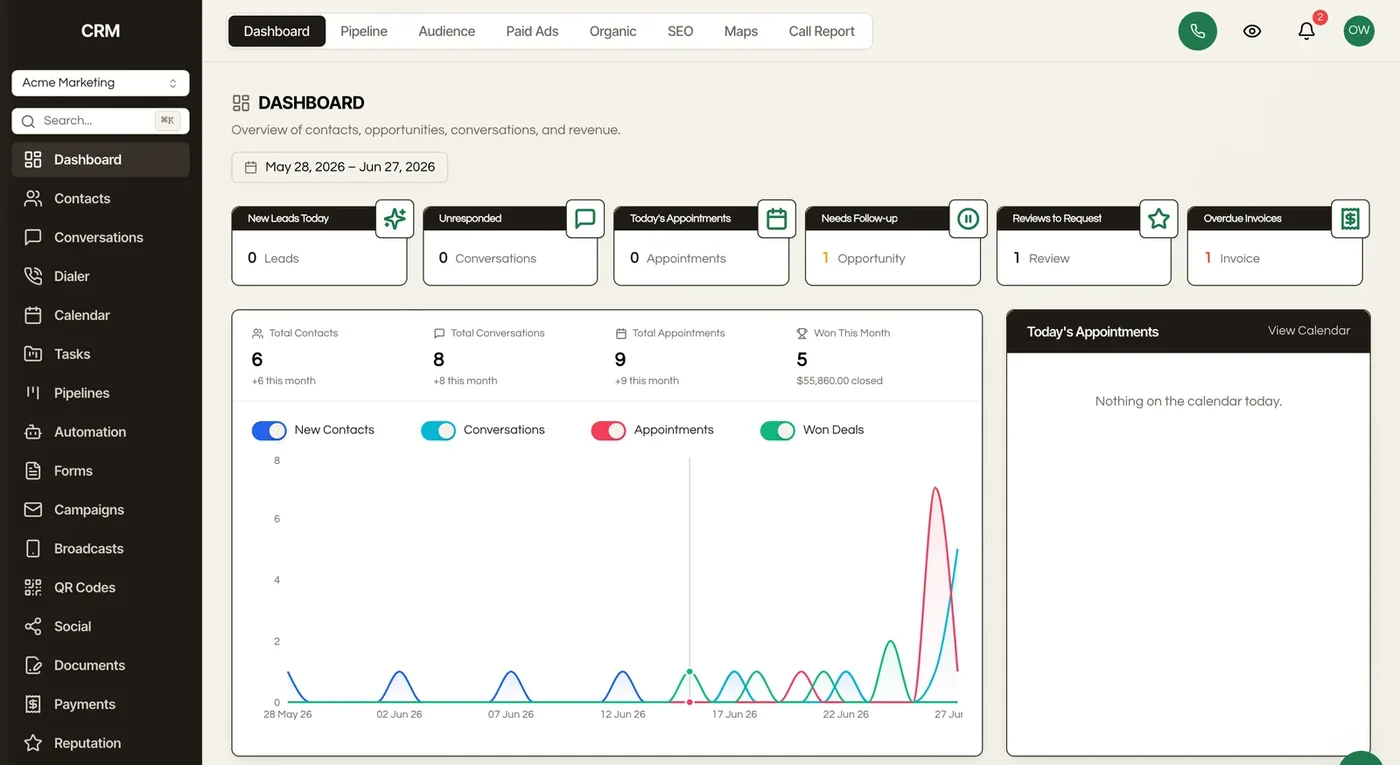Click the eye preview icon in header
Screen dimensions: 1400x765
[1252, 31]
